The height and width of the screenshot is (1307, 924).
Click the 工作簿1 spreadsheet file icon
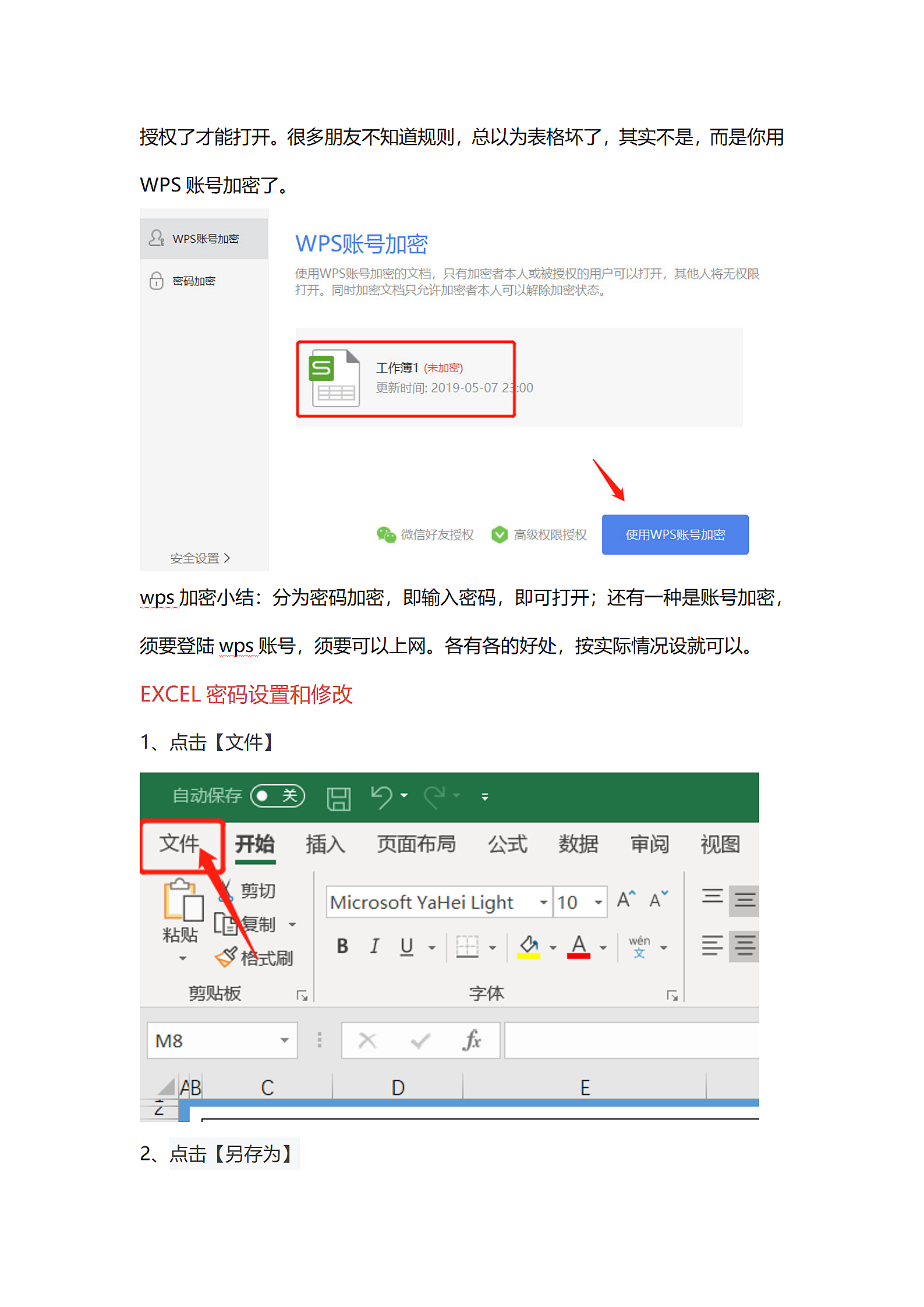334,378
